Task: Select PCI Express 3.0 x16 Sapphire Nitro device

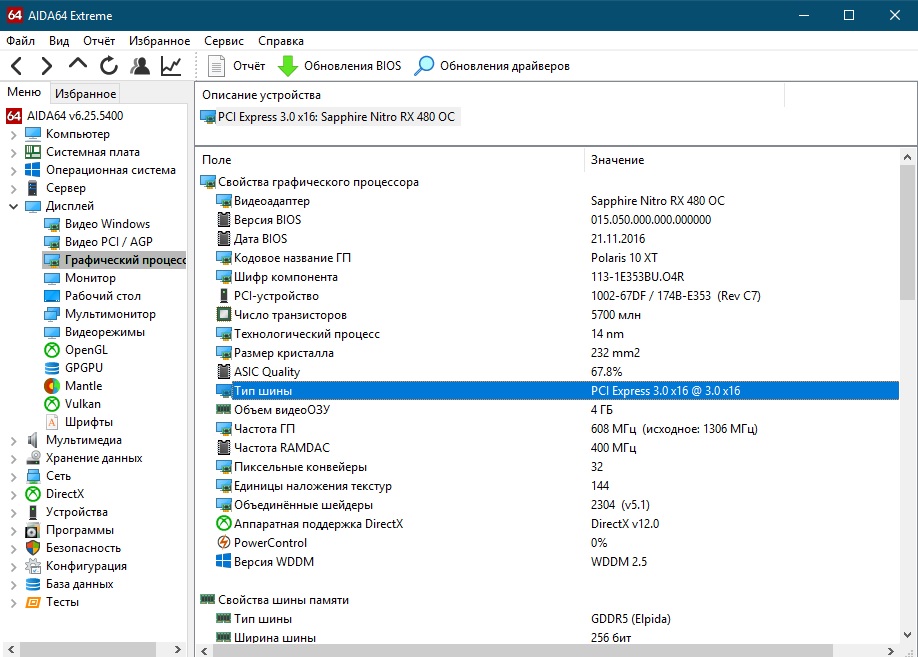Action: pyautogui.click(x=328, y=117)
